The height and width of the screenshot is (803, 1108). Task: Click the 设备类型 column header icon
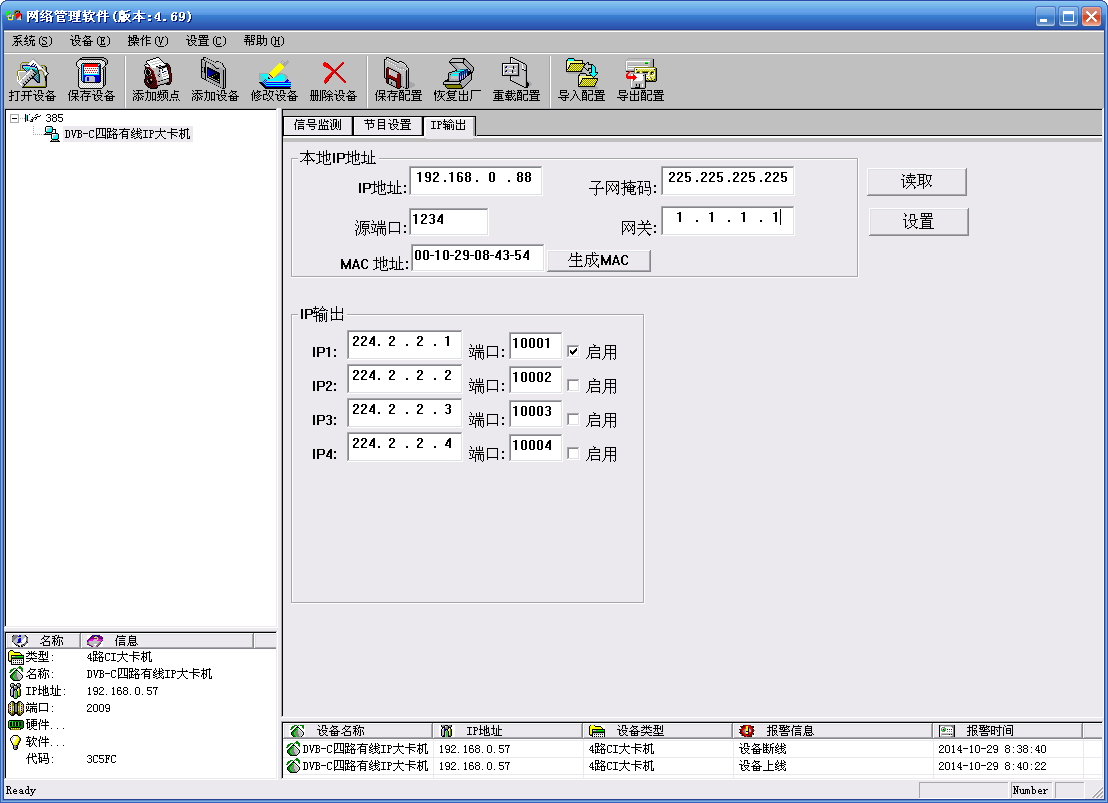coord(597,731)
